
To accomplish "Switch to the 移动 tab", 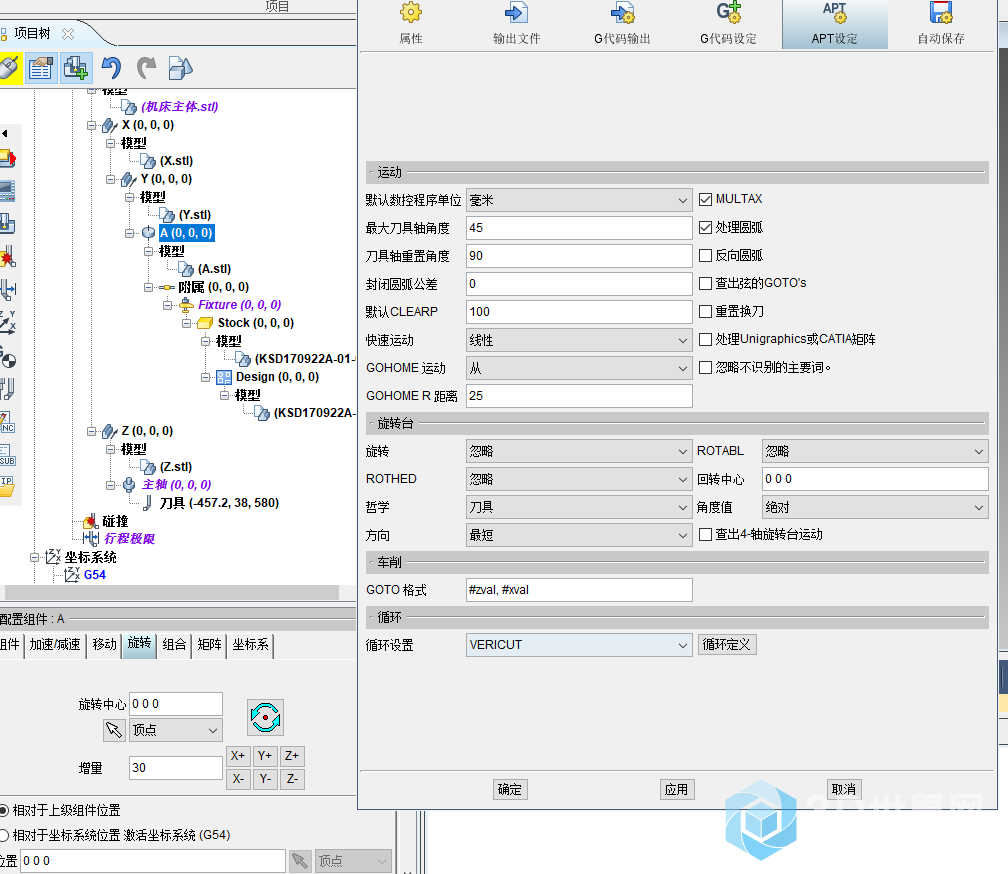I will pyautogui.click(x=104, y=645).
